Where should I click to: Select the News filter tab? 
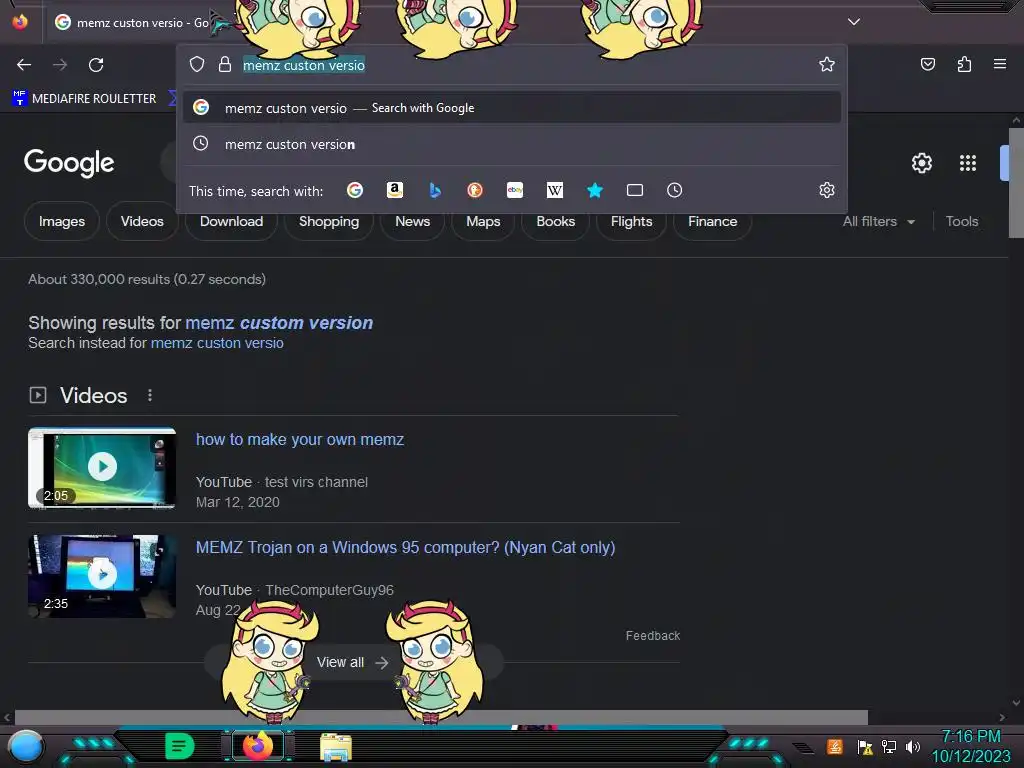413,221
